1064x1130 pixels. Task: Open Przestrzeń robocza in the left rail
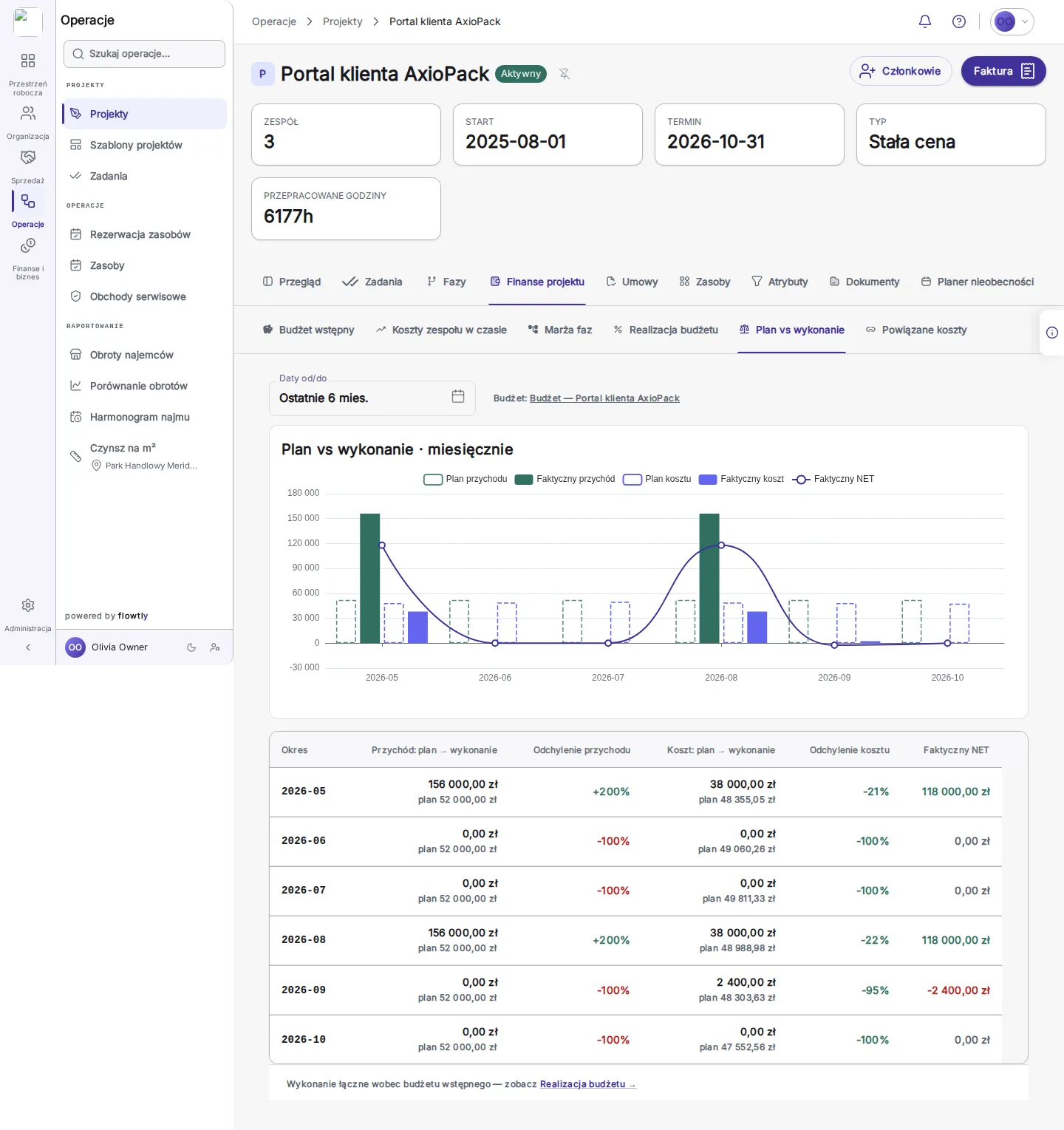coord(28,74)
